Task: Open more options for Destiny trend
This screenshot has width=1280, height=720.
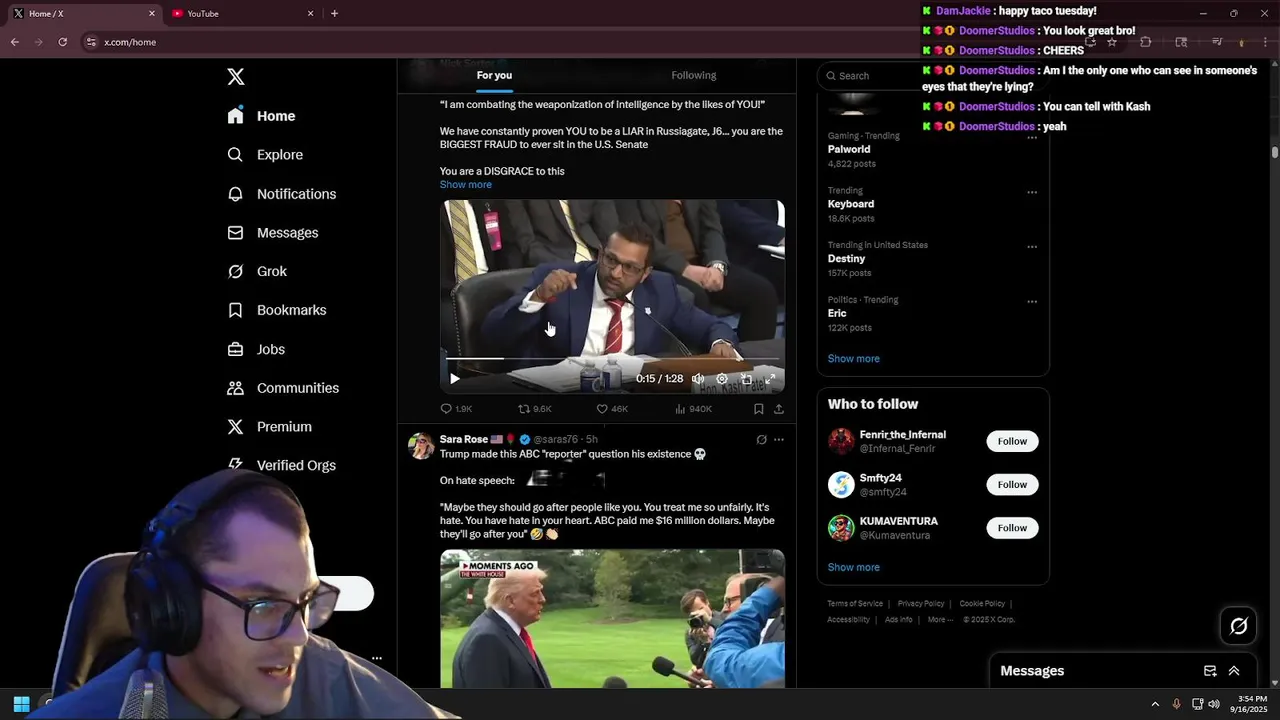Action: pos(1032,247)
